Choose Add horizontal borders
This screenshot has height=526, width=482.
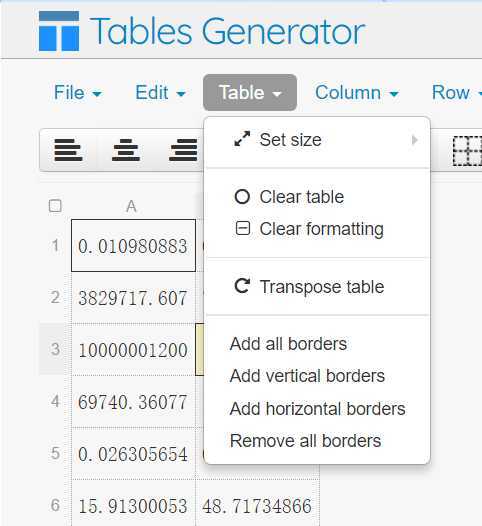(317, 409)
